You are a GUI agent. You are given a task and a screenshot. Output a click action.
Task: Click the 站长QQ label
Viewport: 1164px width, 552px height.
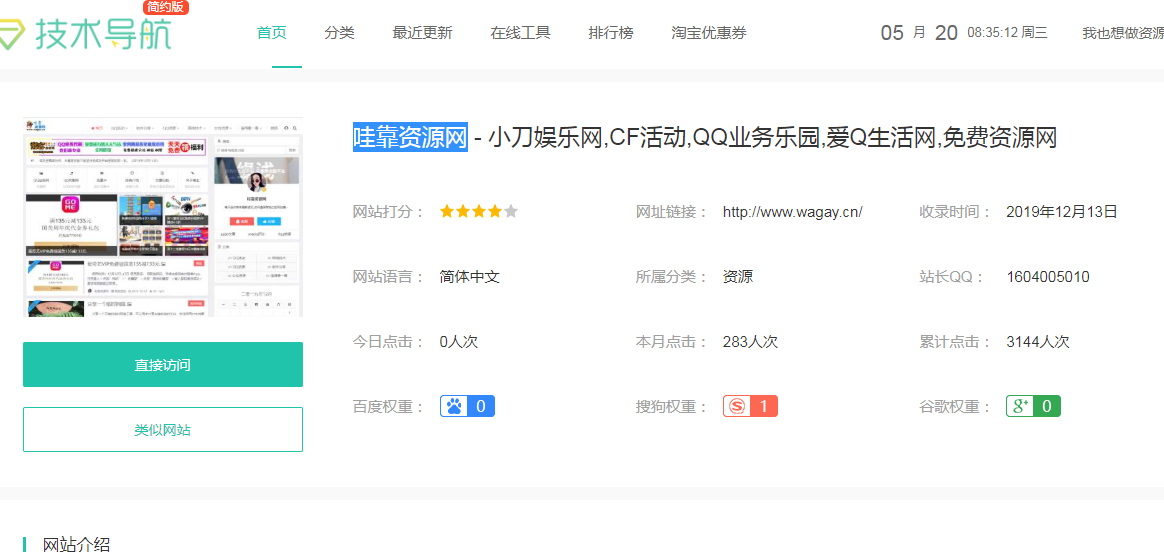tap(952, 277)
